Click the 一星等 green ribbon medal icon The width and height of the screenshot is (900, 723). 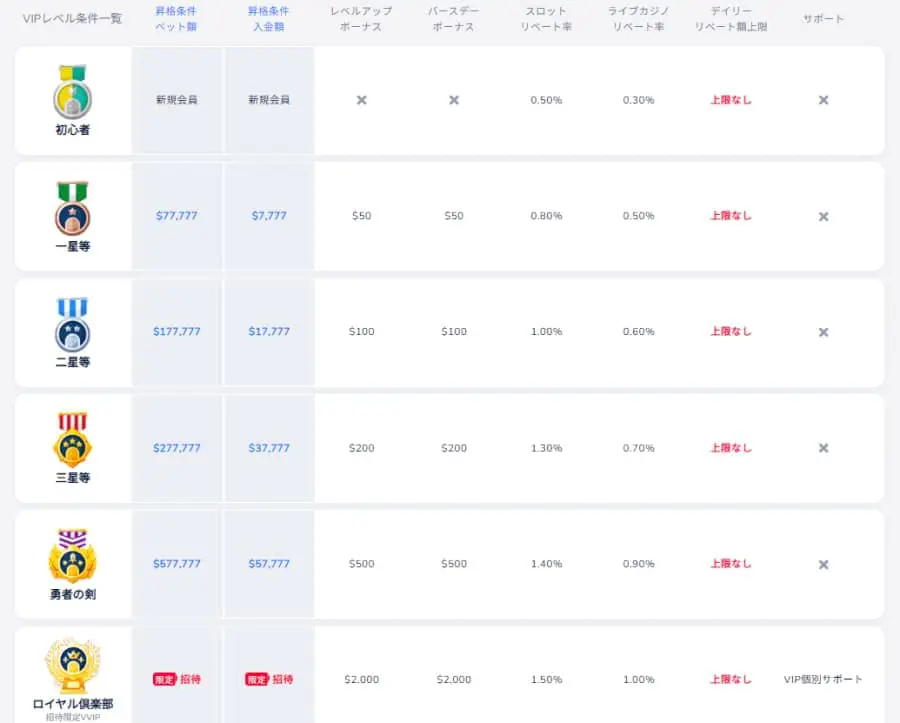point(72,207)
